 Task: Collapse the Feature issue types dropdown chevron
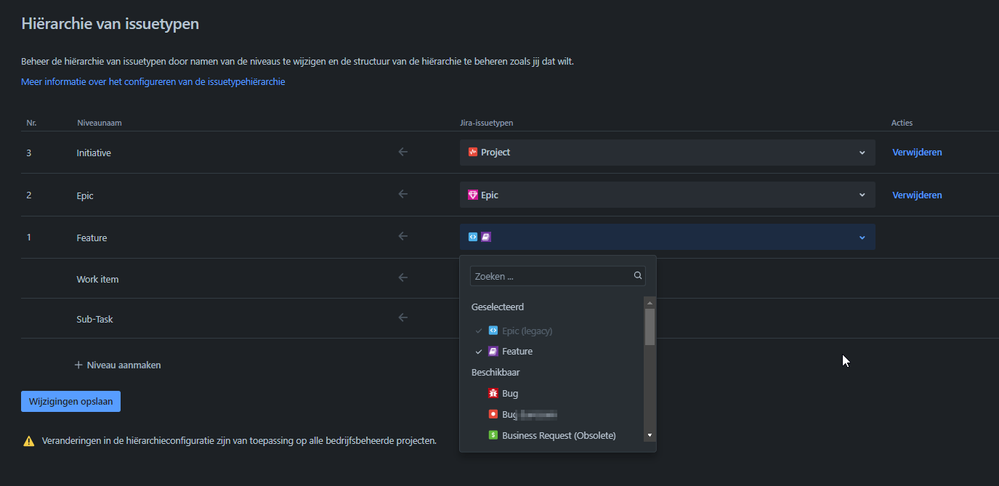[862, 238]
